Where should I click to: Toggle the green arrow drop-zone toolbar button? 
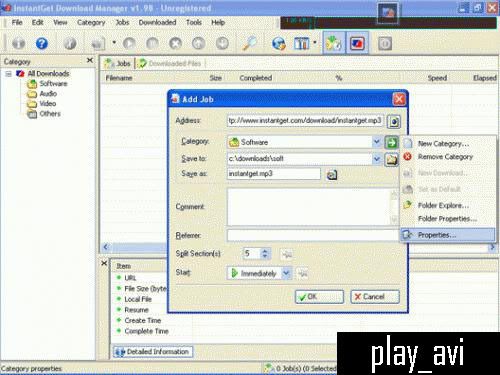click(334, 43)
